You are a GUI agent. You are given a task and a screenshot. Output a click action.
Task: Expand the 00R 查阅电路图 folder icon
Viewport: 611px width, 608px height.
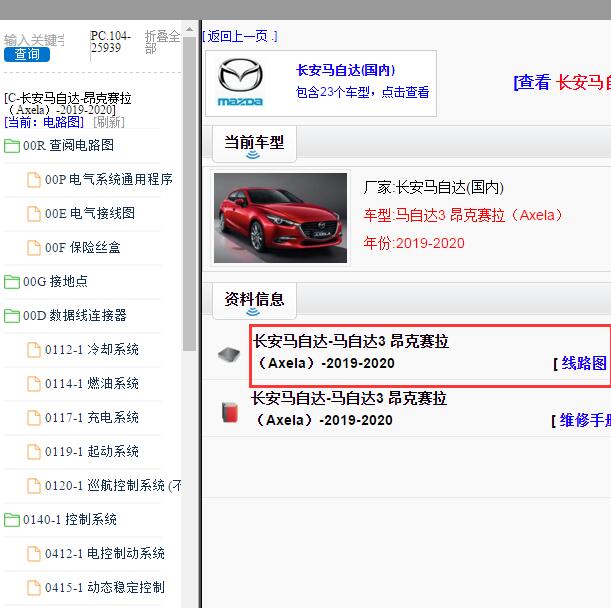[12, 146]
